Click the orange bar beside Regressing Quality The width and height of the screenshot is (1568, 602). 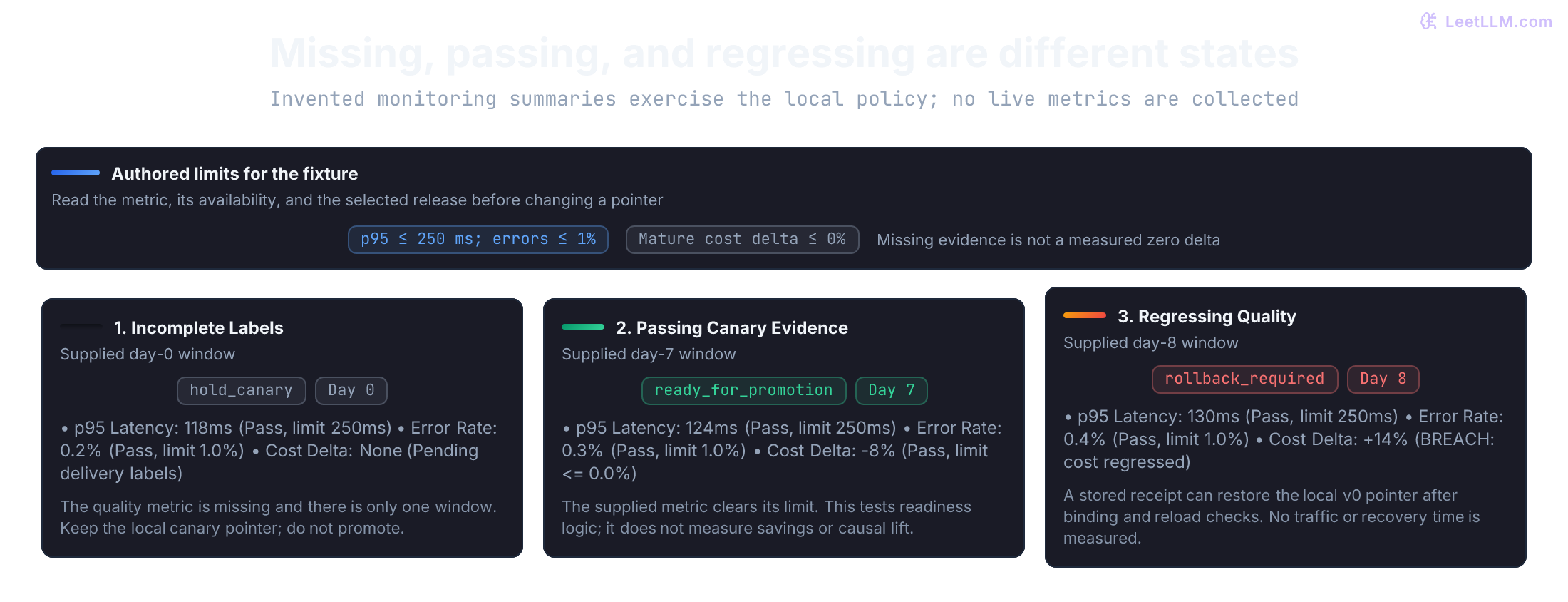coord(1085,315)
